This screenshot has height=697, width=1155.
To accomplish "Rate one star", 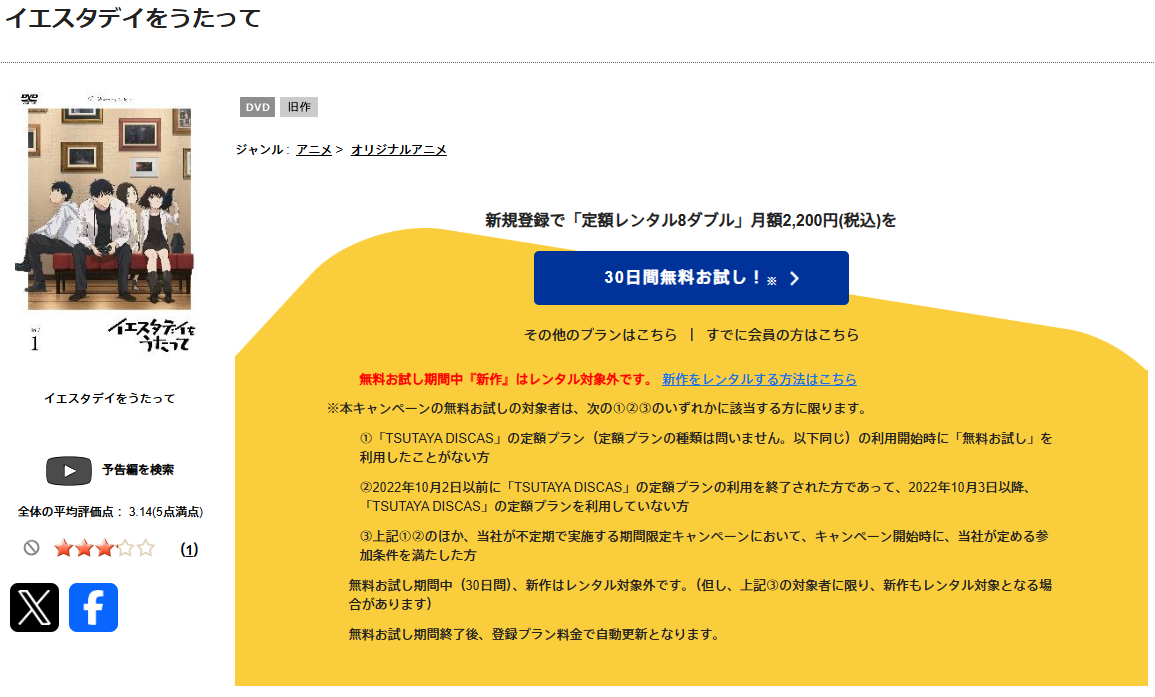I will [x=64, y=548].
